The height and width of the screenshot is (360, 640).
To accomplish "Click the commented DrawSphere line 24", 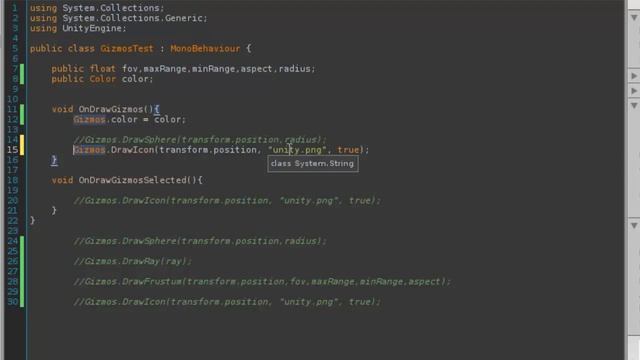I will [x=200, y=241].
